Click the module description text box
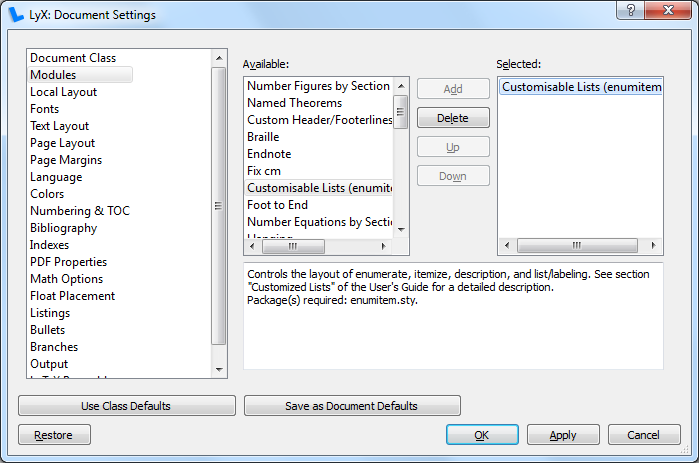The image size is (699, 463). [x=453, y=316]
